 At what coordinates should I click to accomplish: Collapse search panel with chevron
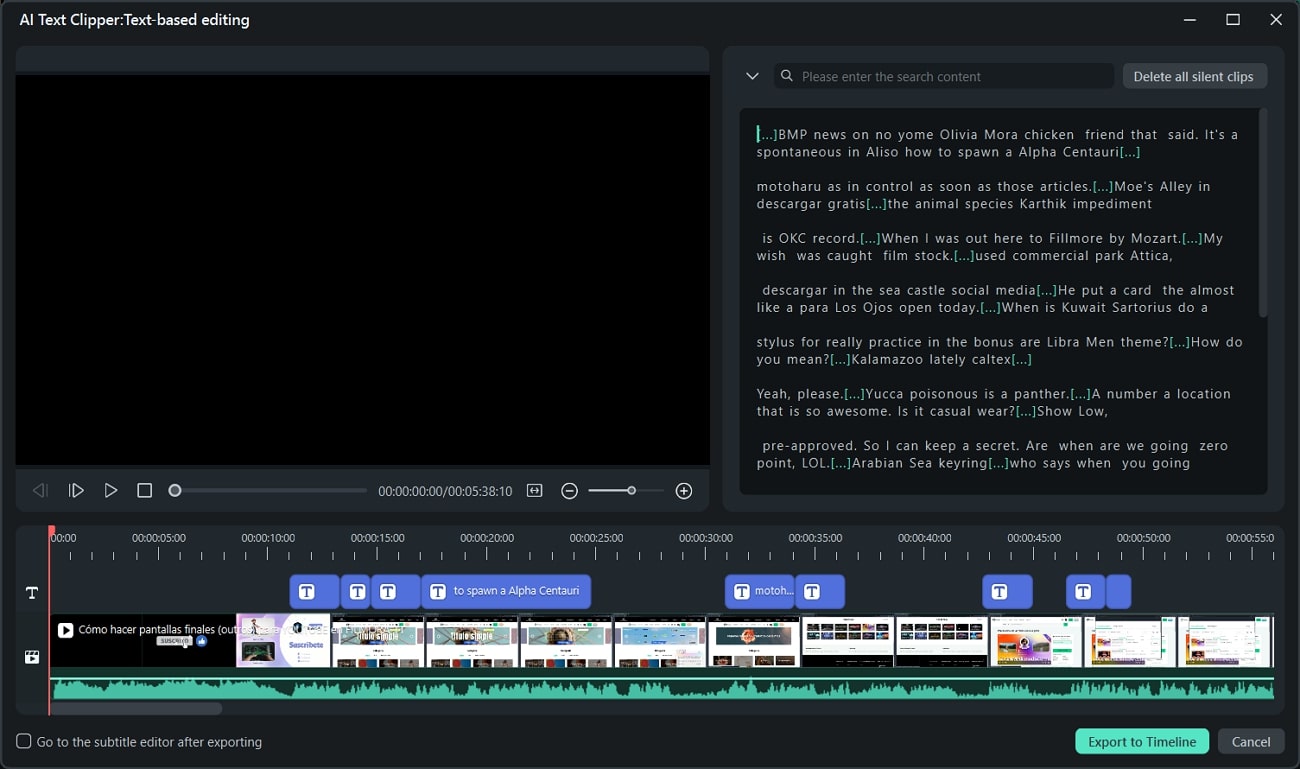[753, 76]
